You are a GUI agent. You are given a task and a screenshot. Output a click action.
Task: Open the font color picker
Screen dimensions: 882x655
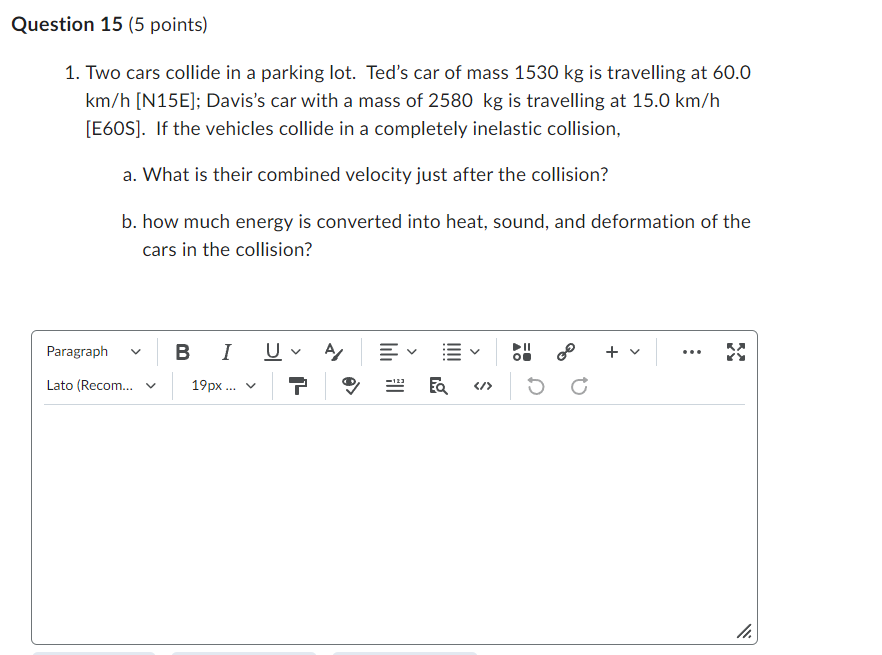click(x=331, y=351)
